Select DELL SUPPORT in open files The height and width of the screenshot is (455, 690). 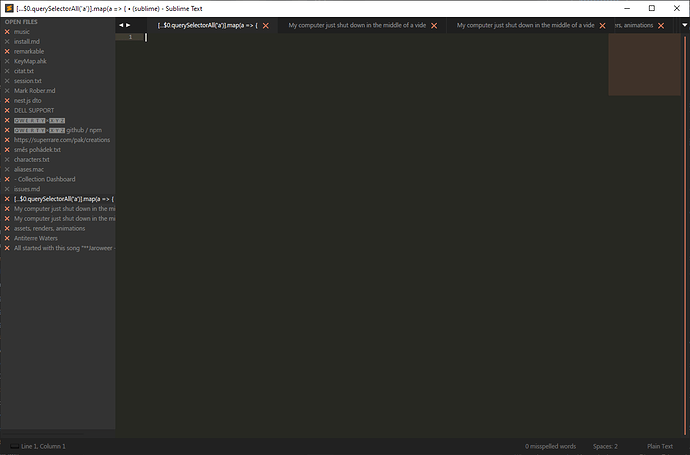click(x=34, y=110)
